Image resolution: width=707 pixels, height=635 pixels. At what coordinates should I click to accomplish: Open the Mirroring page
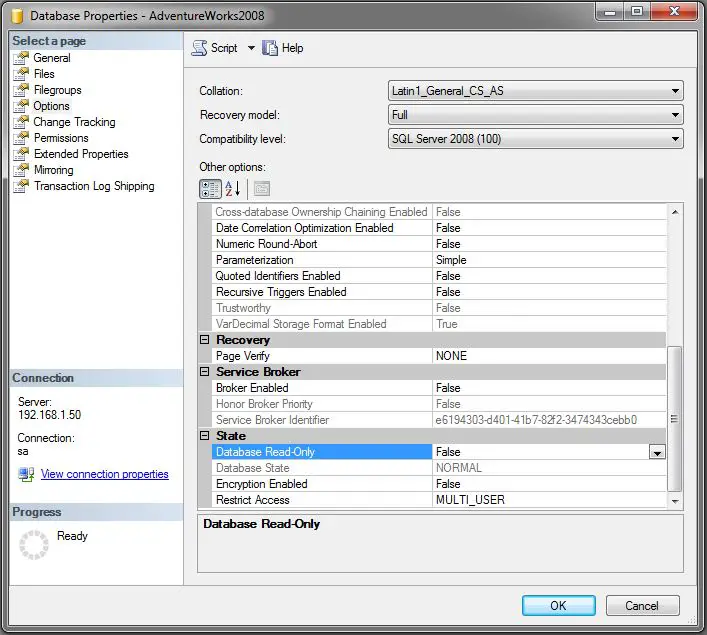click(x=54, y=170)
